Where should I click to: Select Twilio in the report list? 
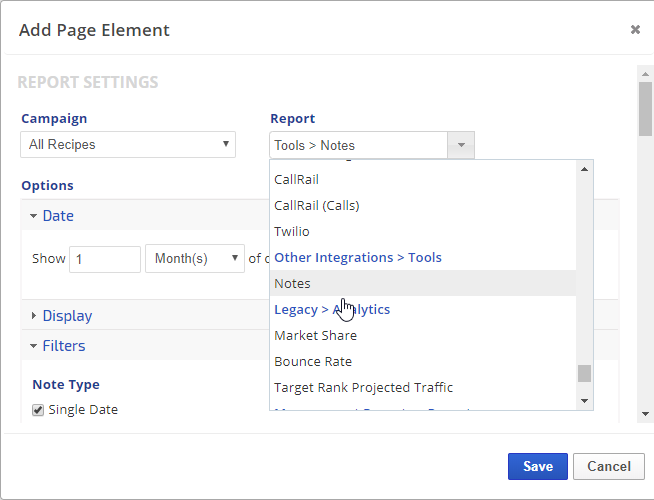point(292,232)
